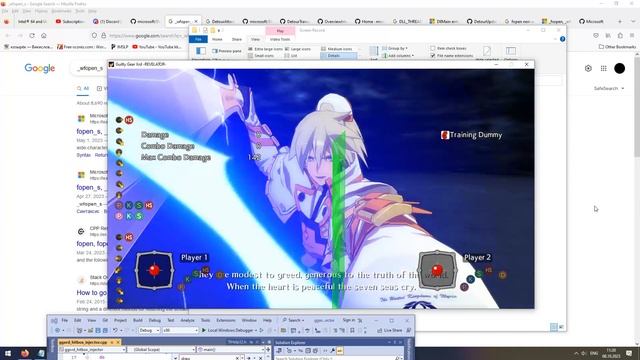Click the Sort by icon in ribbon
The height and width of the screenshot is (360, 640).
click(373, 52)
